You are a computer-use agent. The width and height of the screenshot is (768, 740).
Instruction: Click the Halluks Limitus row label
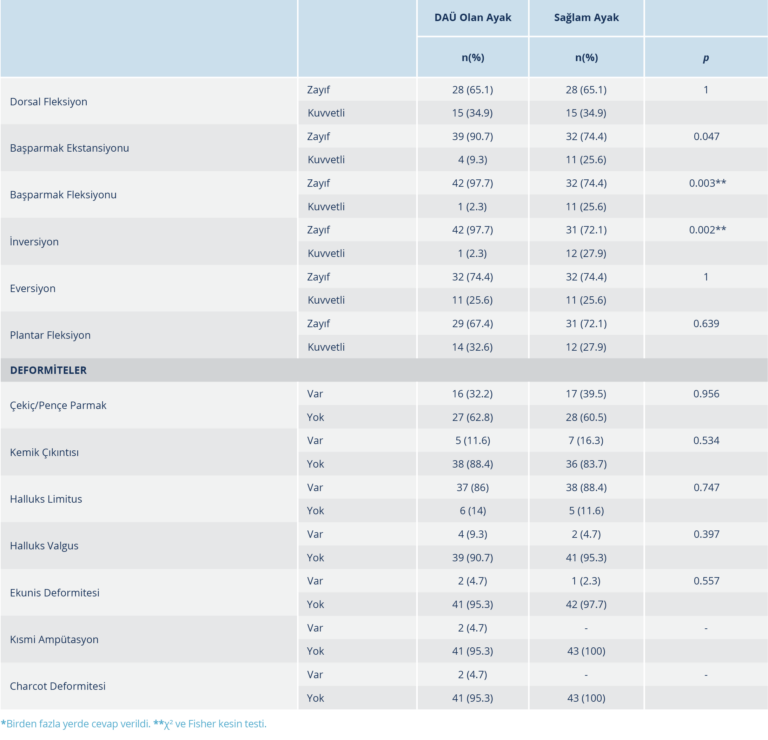[47, 499]
